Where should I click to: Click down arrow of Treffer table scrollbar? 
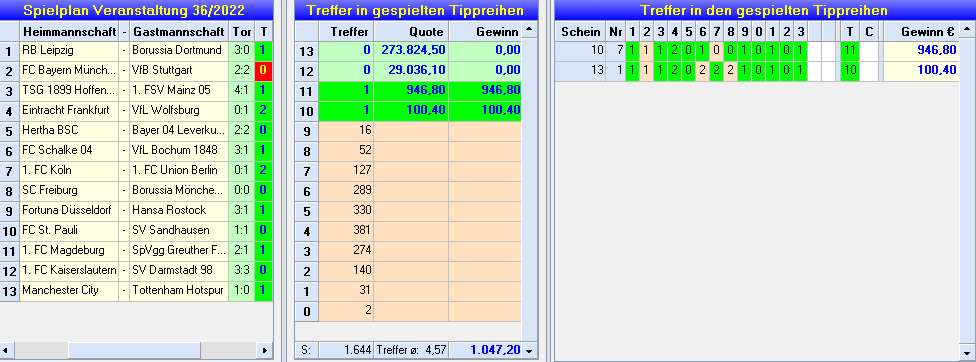point(530,351)
